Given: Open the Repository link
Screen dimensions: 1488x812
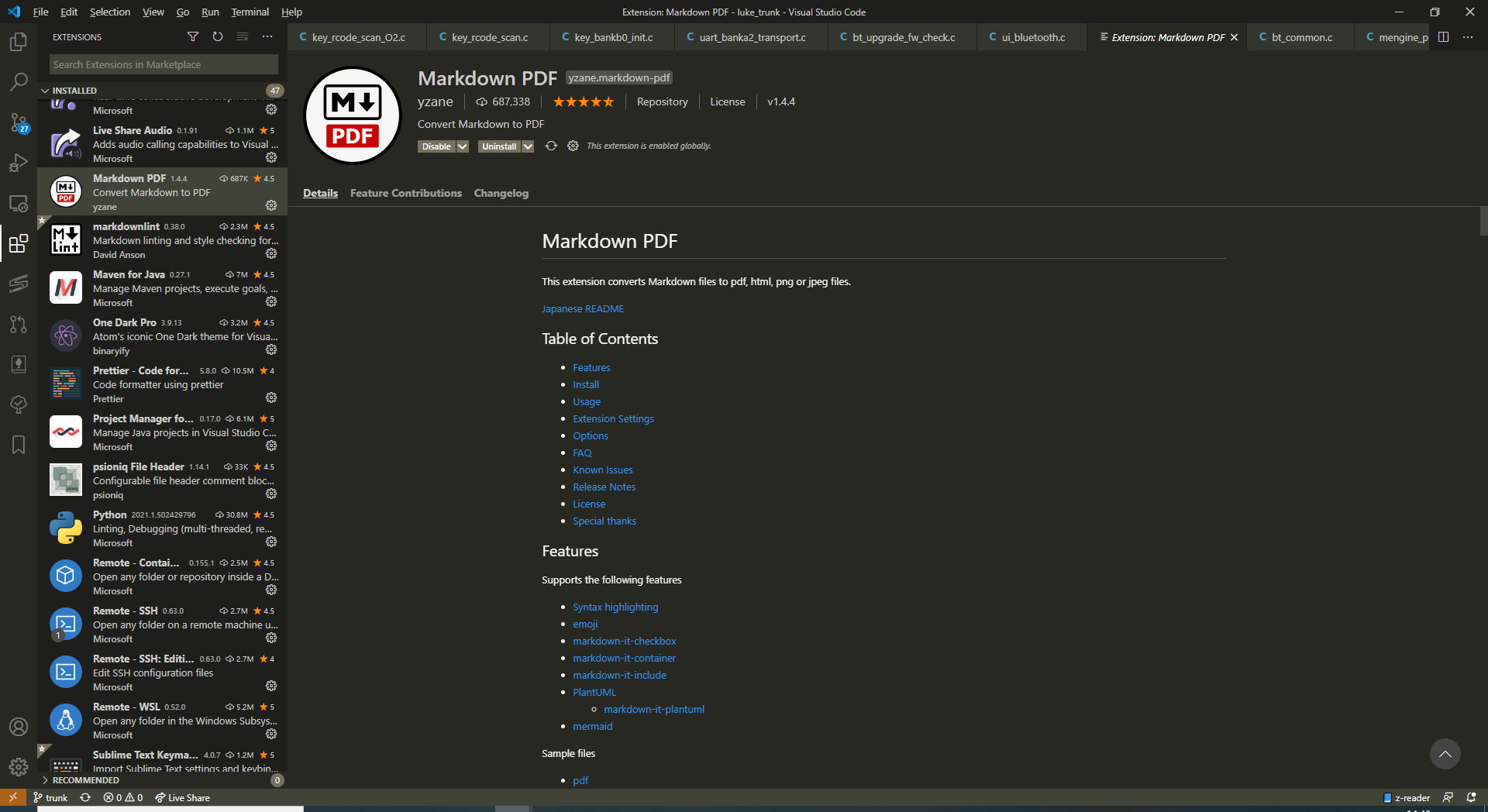Looking at the screenshot, I should [x=662, y=101].
